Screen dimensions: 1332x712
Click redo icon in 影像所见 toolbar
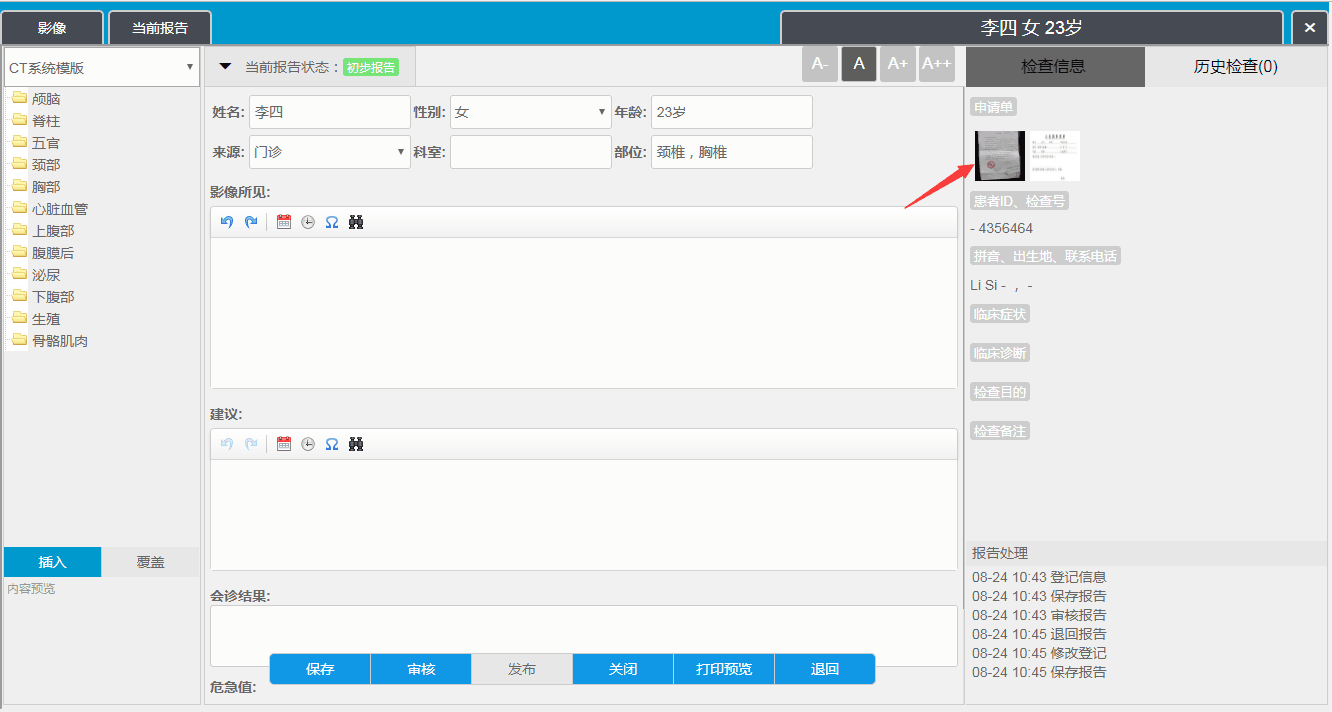pos(251,222)
